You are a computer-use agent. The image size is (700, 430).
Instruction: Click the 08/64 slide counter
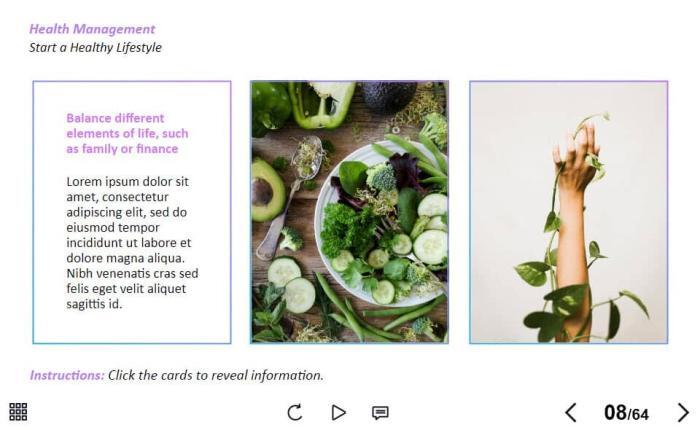pyautogui.click(x=626, y=413)
